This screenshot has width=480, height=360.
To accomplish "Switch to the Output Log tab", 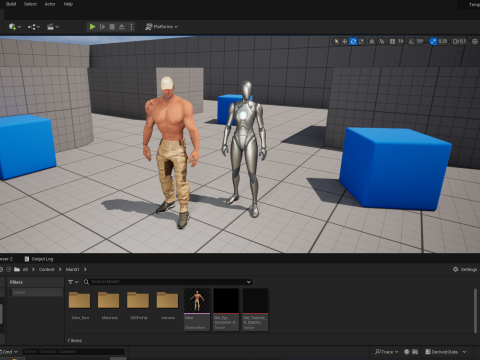I will point(39,259).
